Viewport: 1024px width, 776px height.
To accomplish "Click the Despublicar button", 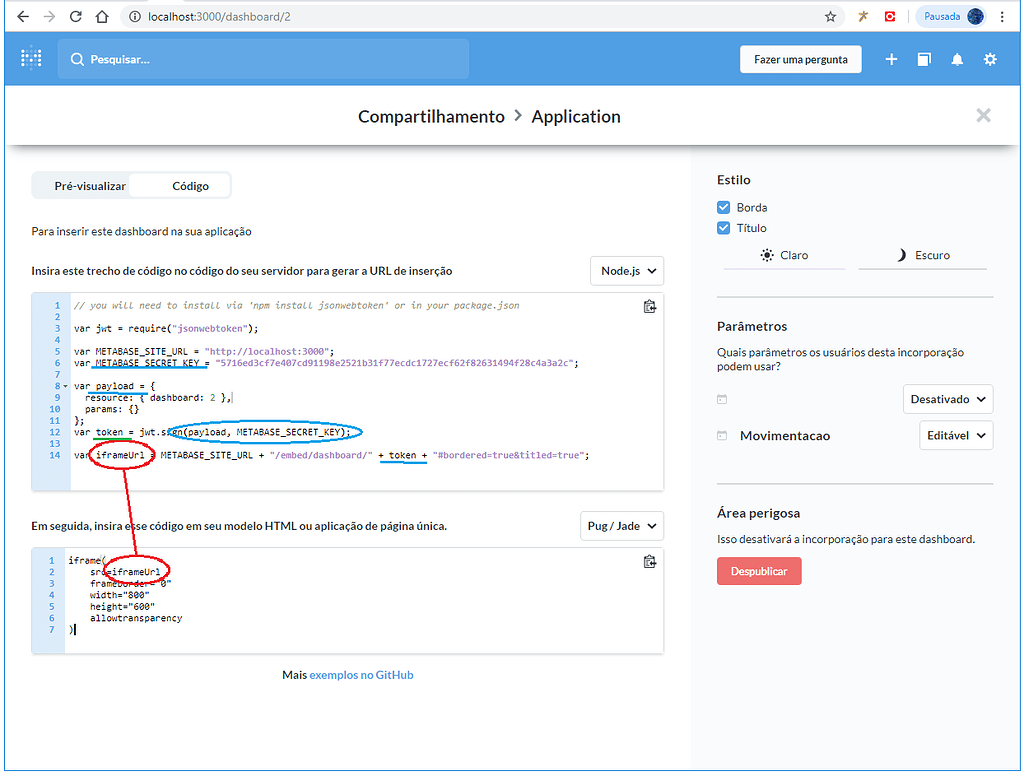I will coord(759,572).
